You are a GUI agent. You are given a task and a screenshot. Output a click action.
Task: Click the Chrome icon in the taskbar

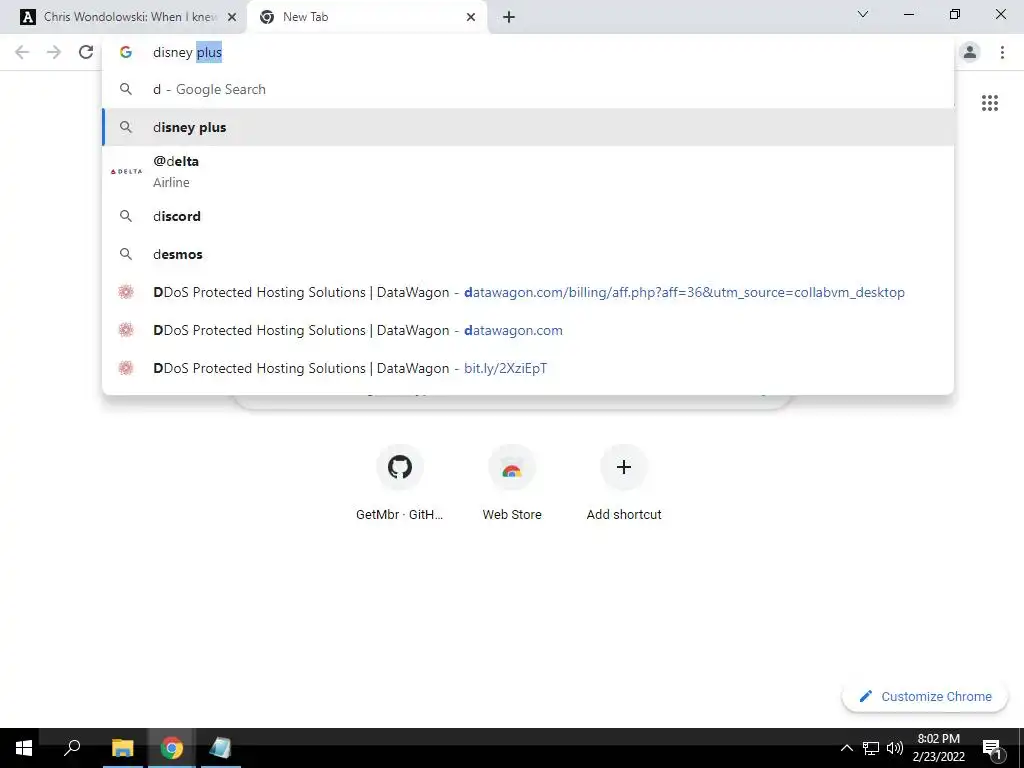pyautogui.click(x=172, y=748)
